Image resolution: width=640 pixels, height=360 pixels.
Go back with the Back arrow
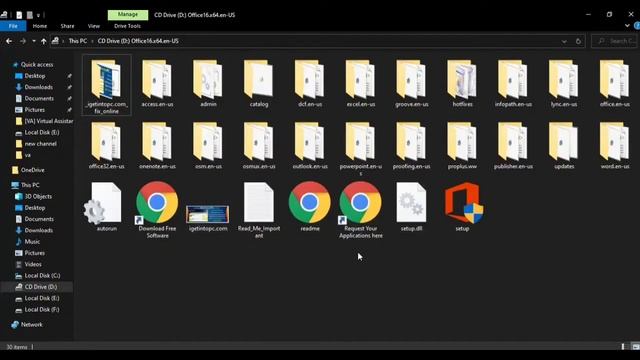[9, 41]
